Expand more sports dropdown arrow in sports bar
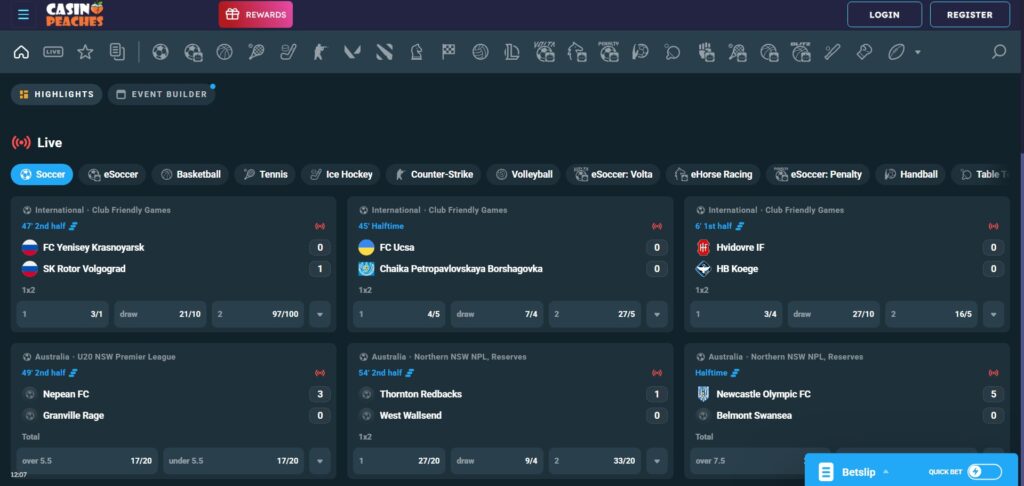Image resolution: width=1024 pixels, height=486 pixels. click(918, 52)
